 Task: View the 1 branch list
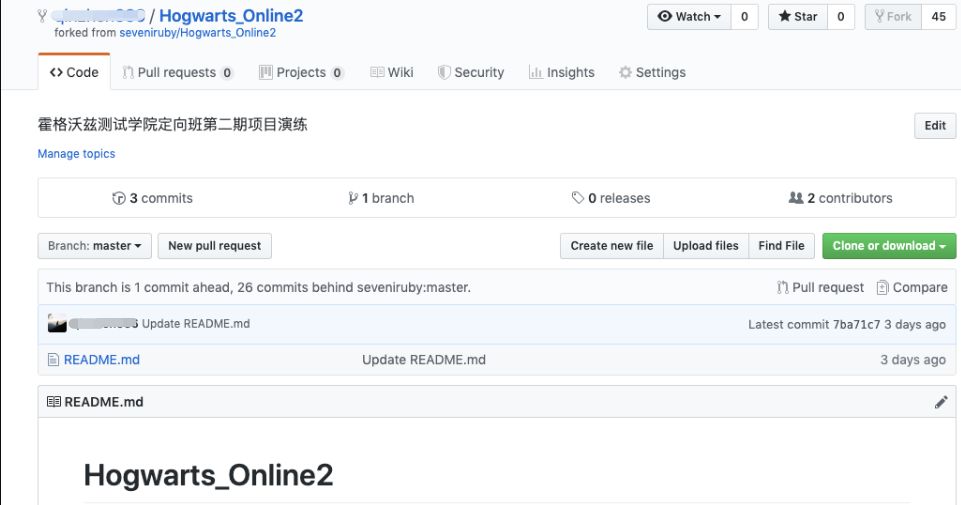coord(381,198)
